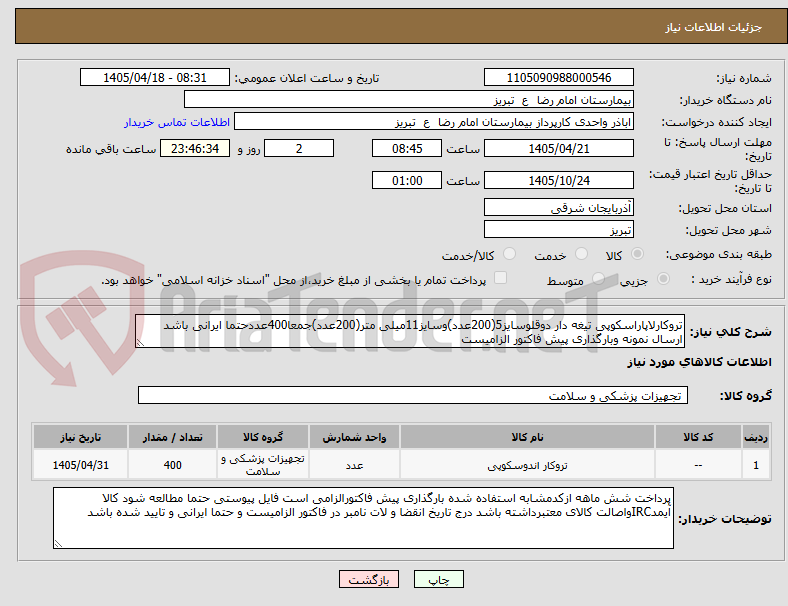788x606 pixels.
Task: Click the تاریخ نیاز column header
Action: [x=80, y=437]
